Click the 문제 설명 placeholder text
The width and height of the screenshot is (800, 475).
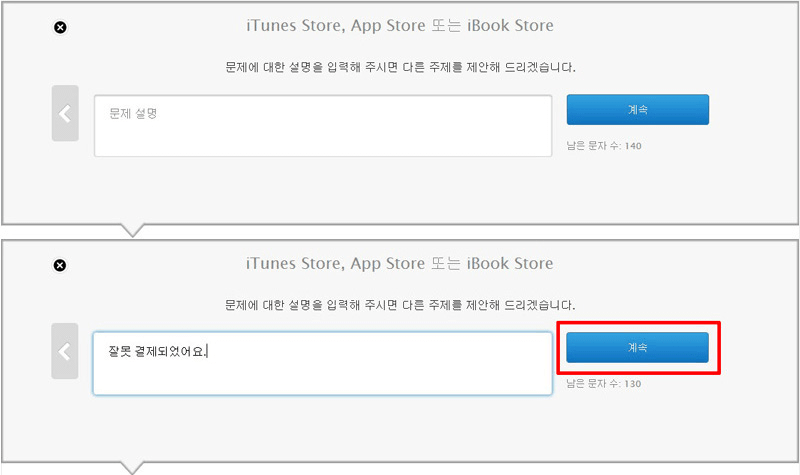133,113
